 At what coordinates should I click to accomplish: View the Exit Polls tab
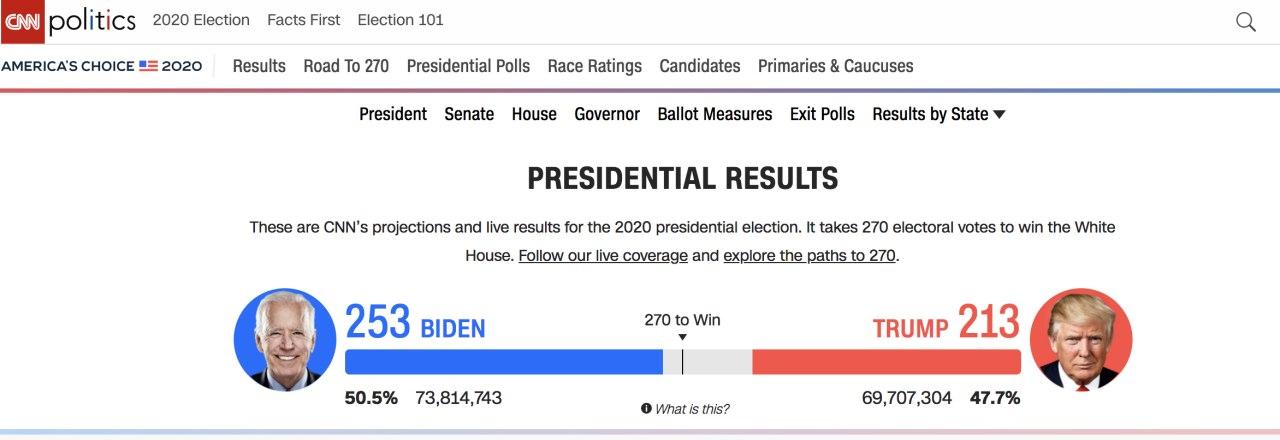tap(822, 114)
